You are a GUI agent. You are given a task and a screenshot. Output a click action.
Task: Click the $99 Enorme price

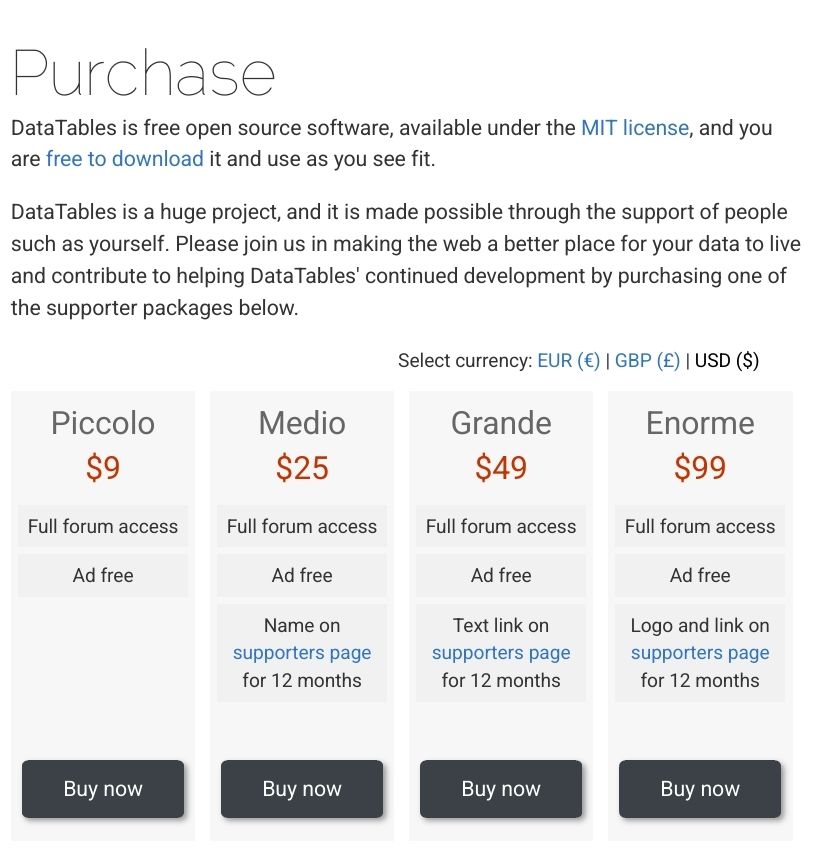coord(700,468)
